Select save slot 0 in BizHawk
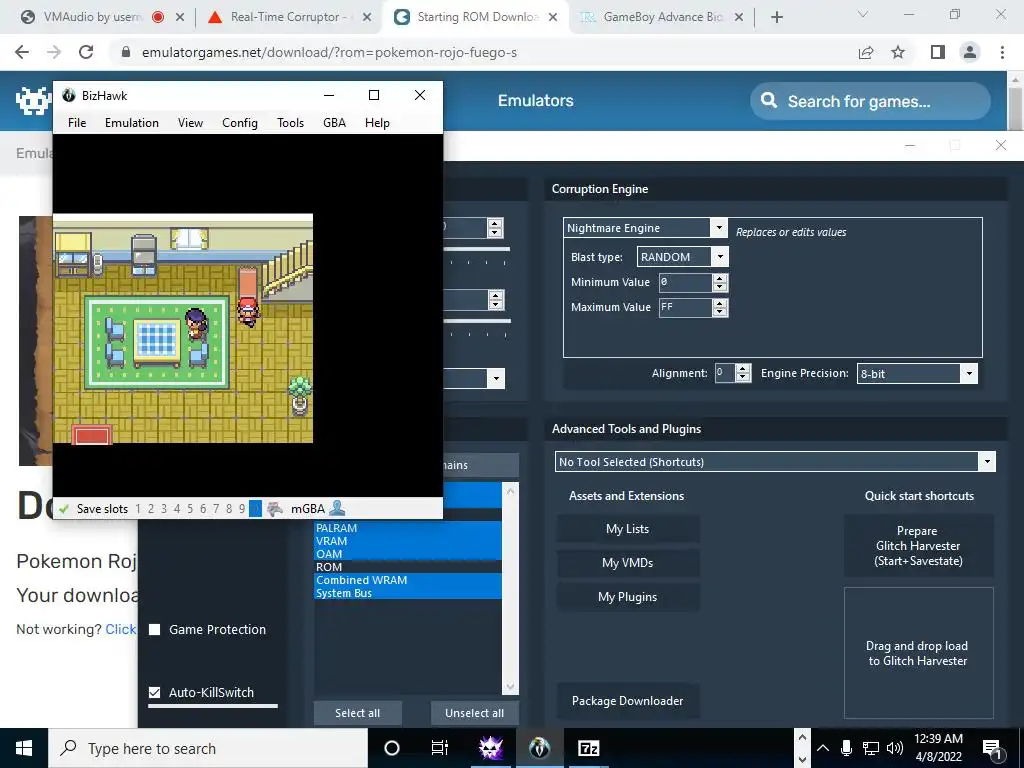The image size is (1024, 768). 255,509
